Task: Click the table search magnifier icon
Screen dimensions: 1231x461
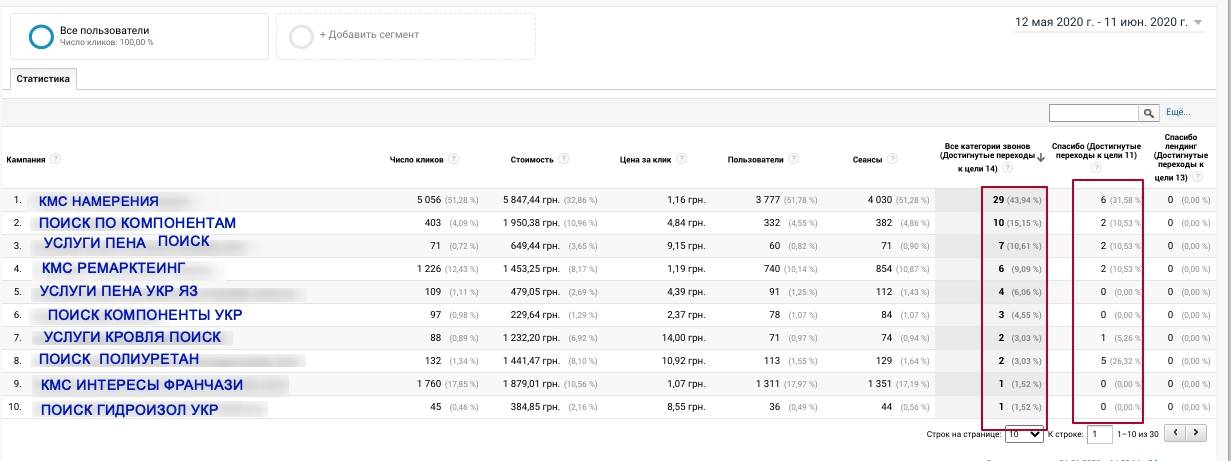Action: coord(1149,113)
